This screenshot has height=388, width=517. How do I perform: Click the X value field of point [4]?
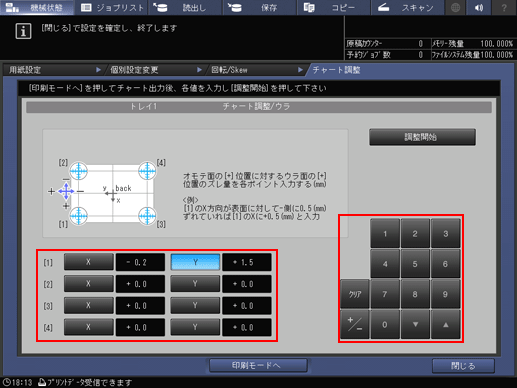pyautogui.click(x=140, y=327)
